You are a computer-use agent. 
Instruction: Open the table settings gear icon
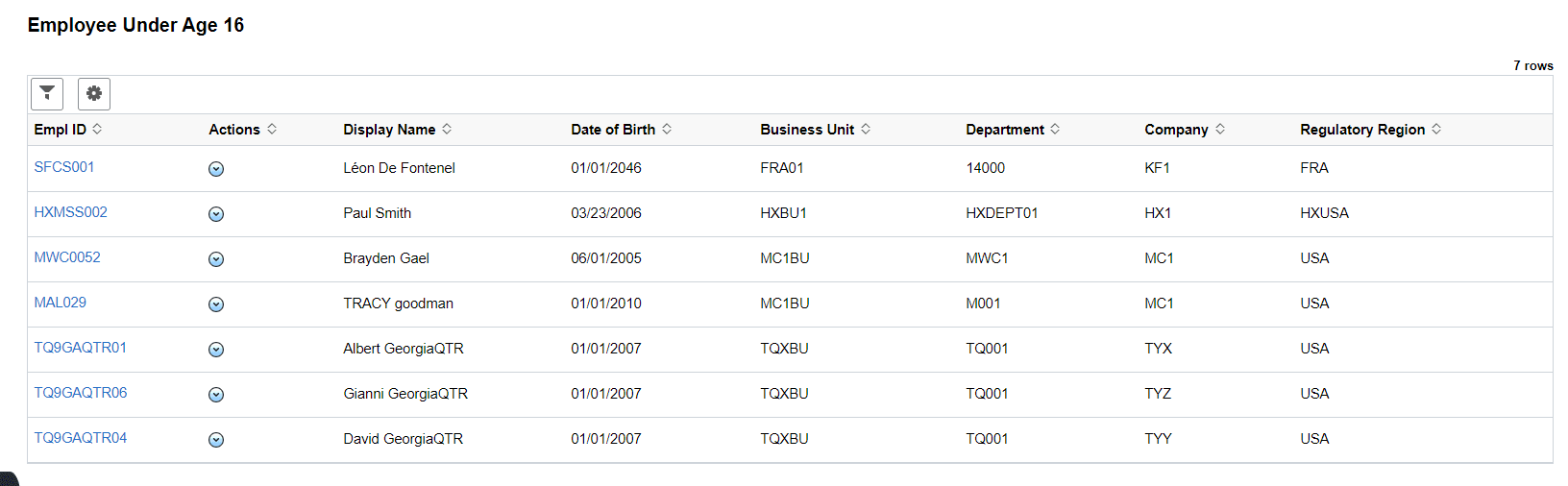coord(94,94)
